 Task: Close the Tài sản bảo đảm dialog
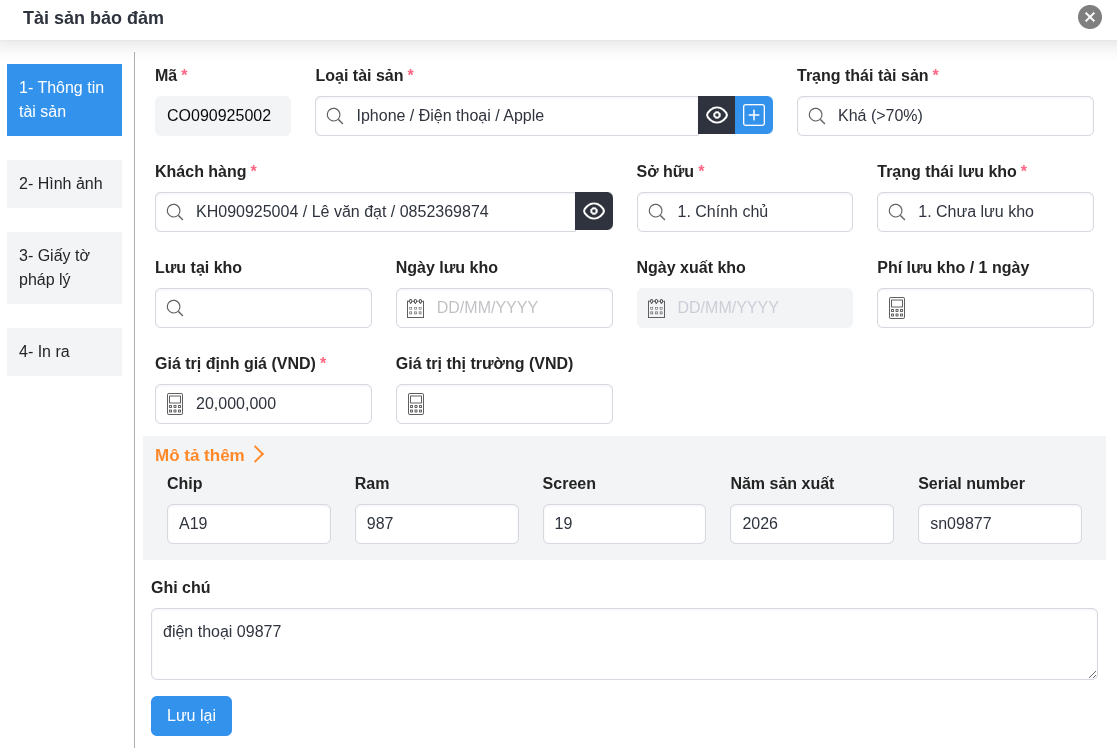(x=1090, y=17)
